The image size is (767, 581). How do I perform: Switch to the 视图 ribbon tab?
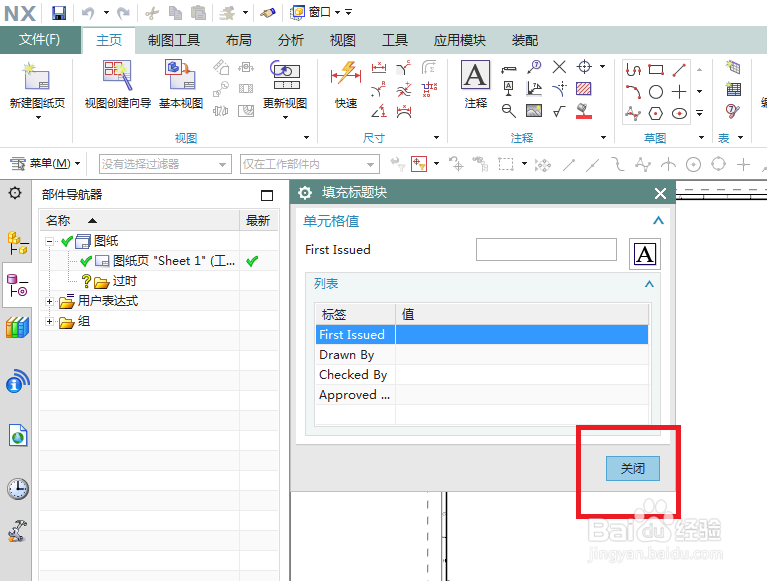tap(342, 40)
